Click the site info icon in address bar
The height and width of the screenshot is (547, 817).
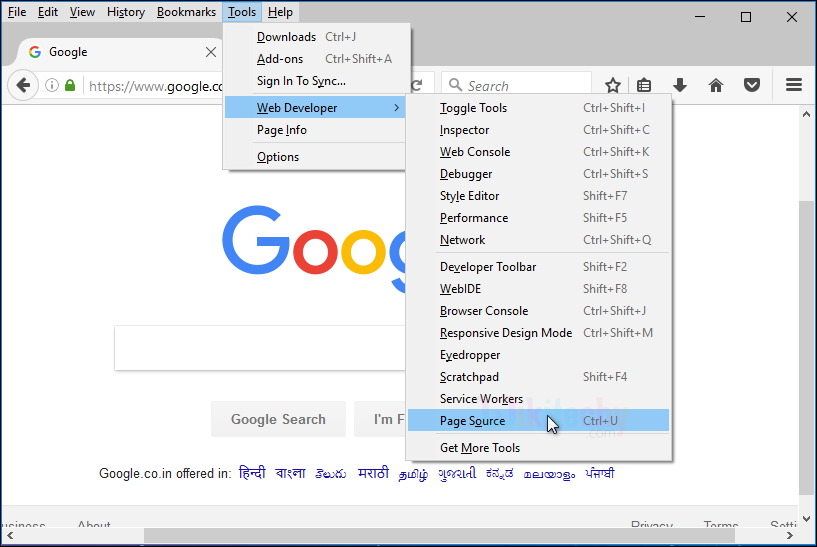coord(51,86)
